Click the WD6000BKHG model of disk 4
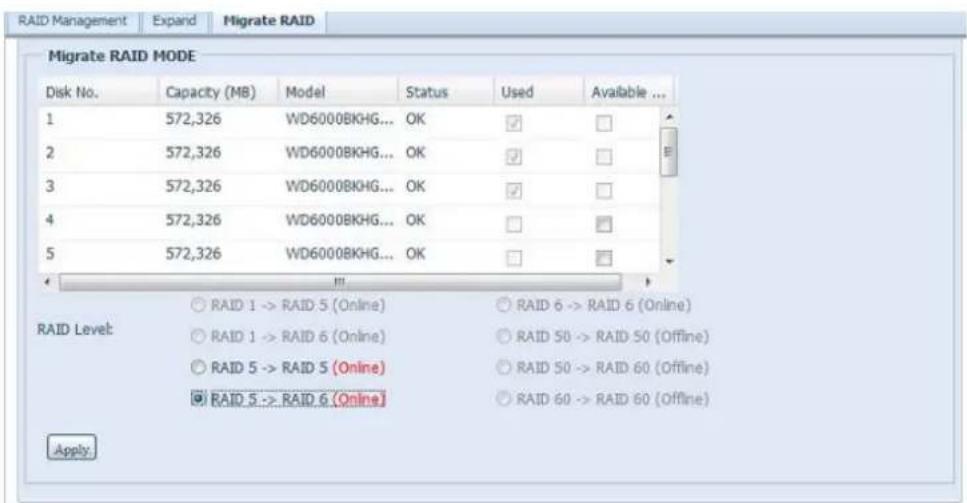 coord(339,220)
